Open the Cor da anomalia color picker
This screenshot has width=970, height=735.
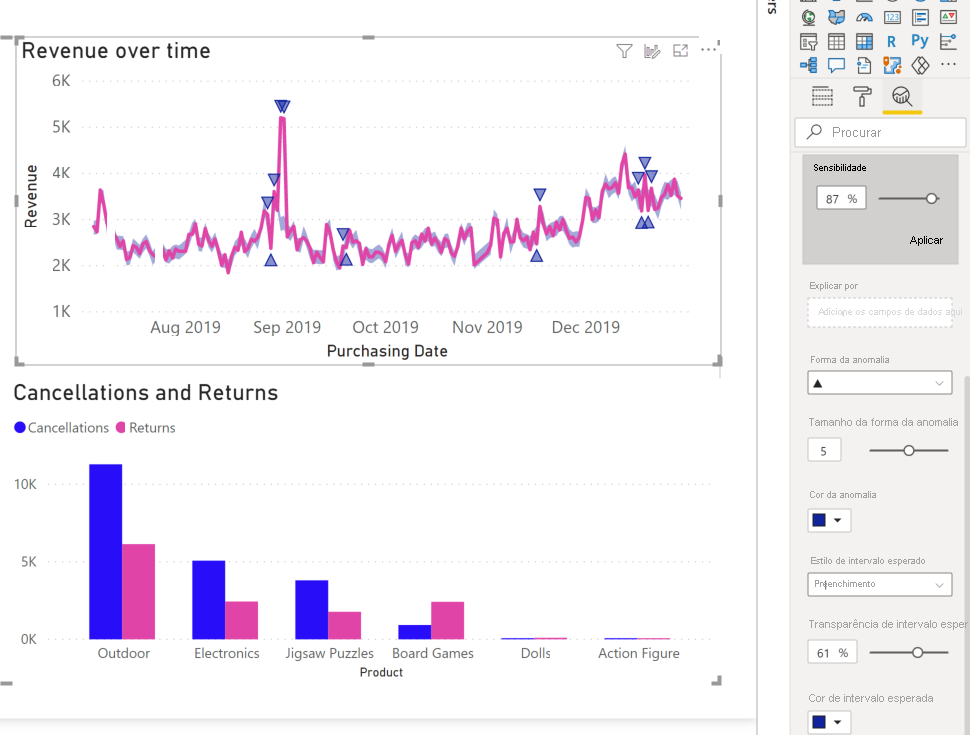tap(829, 520)
